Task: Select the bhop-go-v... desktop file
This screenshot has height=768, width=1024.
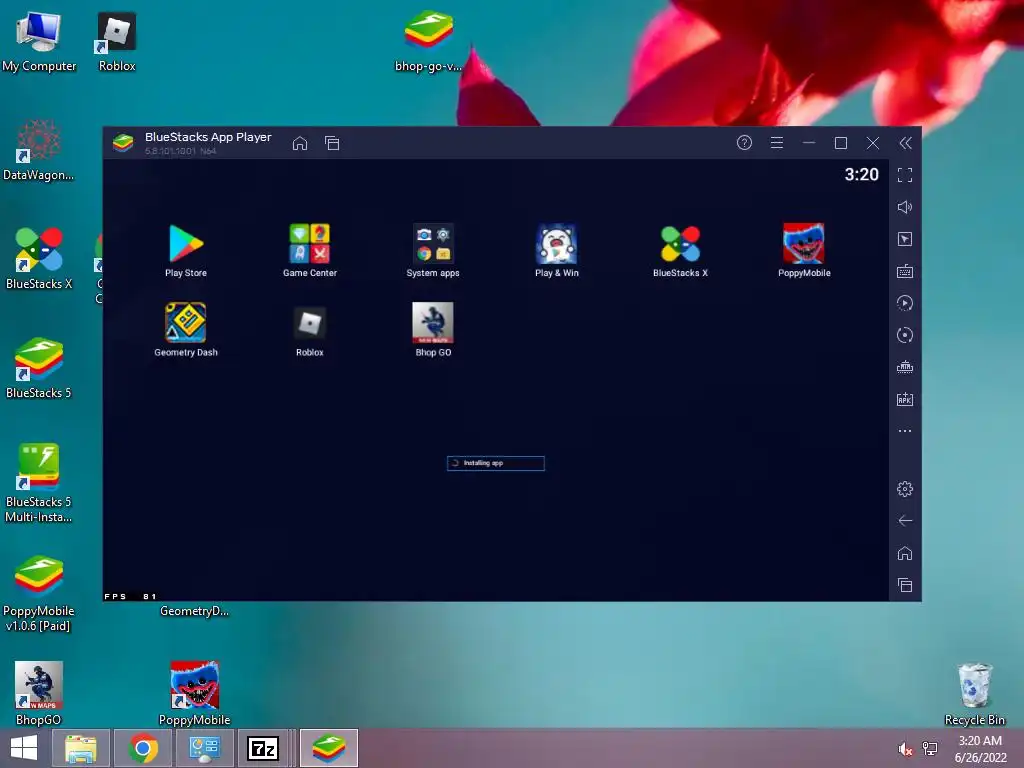Action: coord(428,41)
